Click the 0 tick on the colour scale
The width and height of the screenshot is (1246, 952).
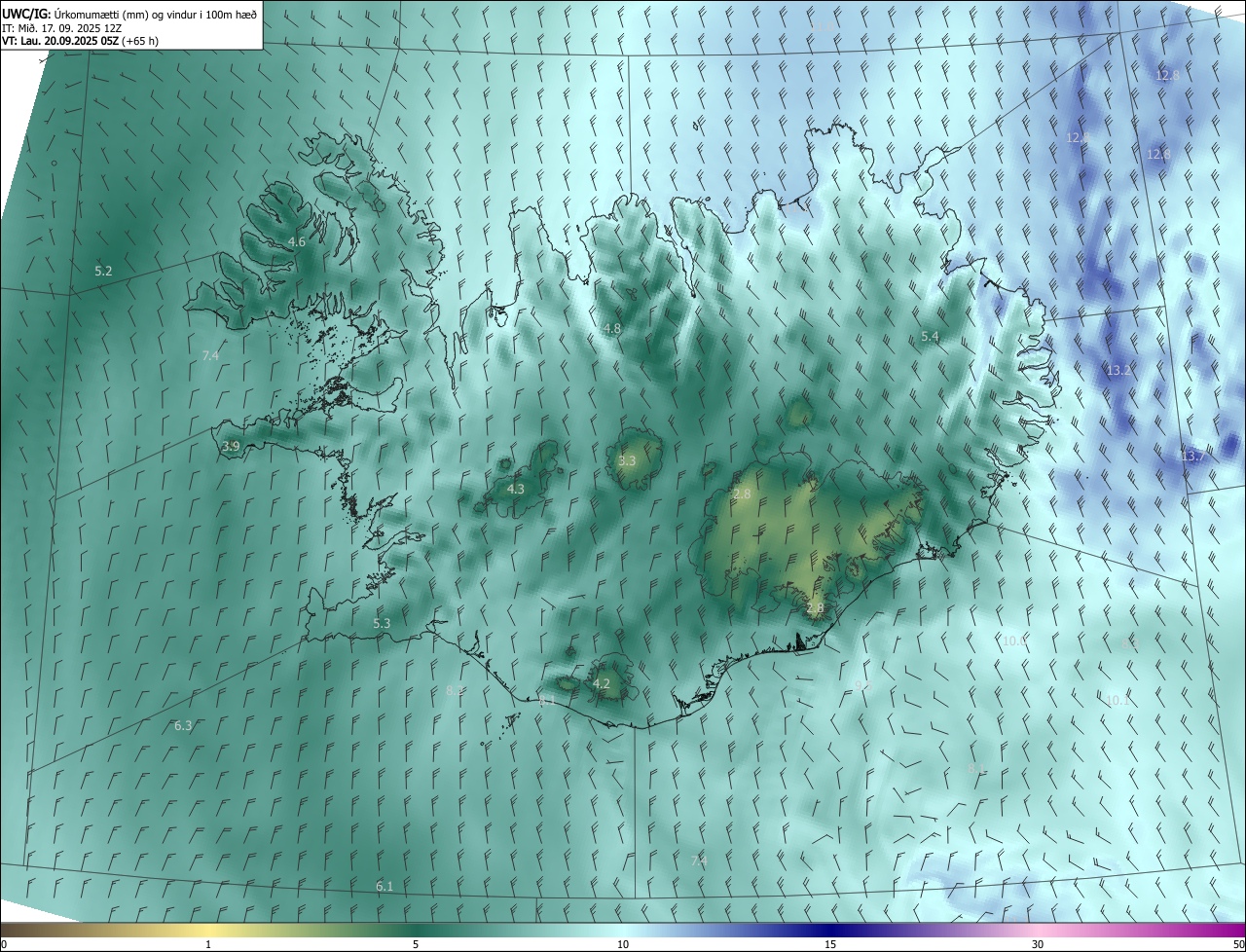4,944
